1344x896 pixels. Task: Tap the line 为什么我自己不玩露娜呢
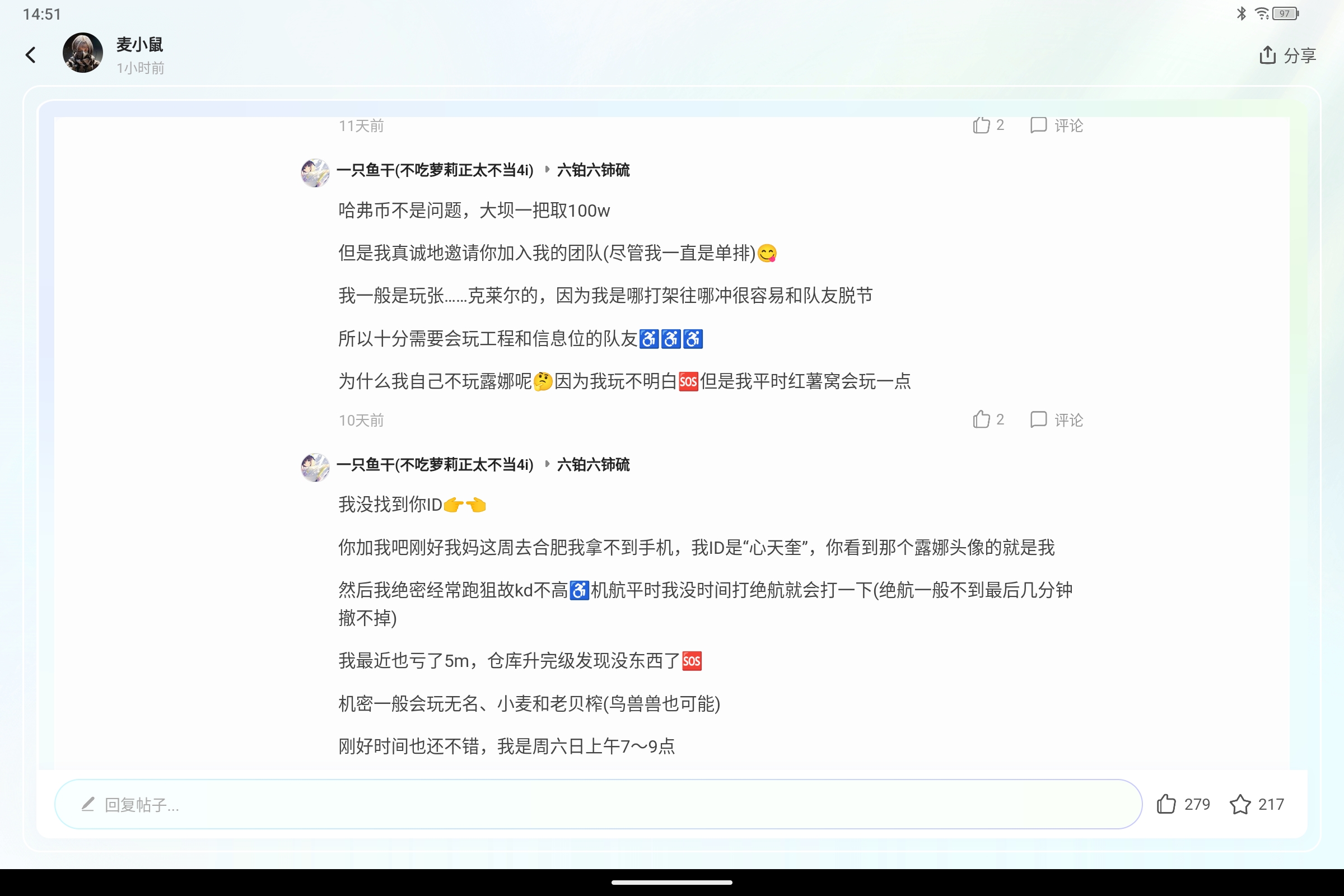click(x=624, y=381)
